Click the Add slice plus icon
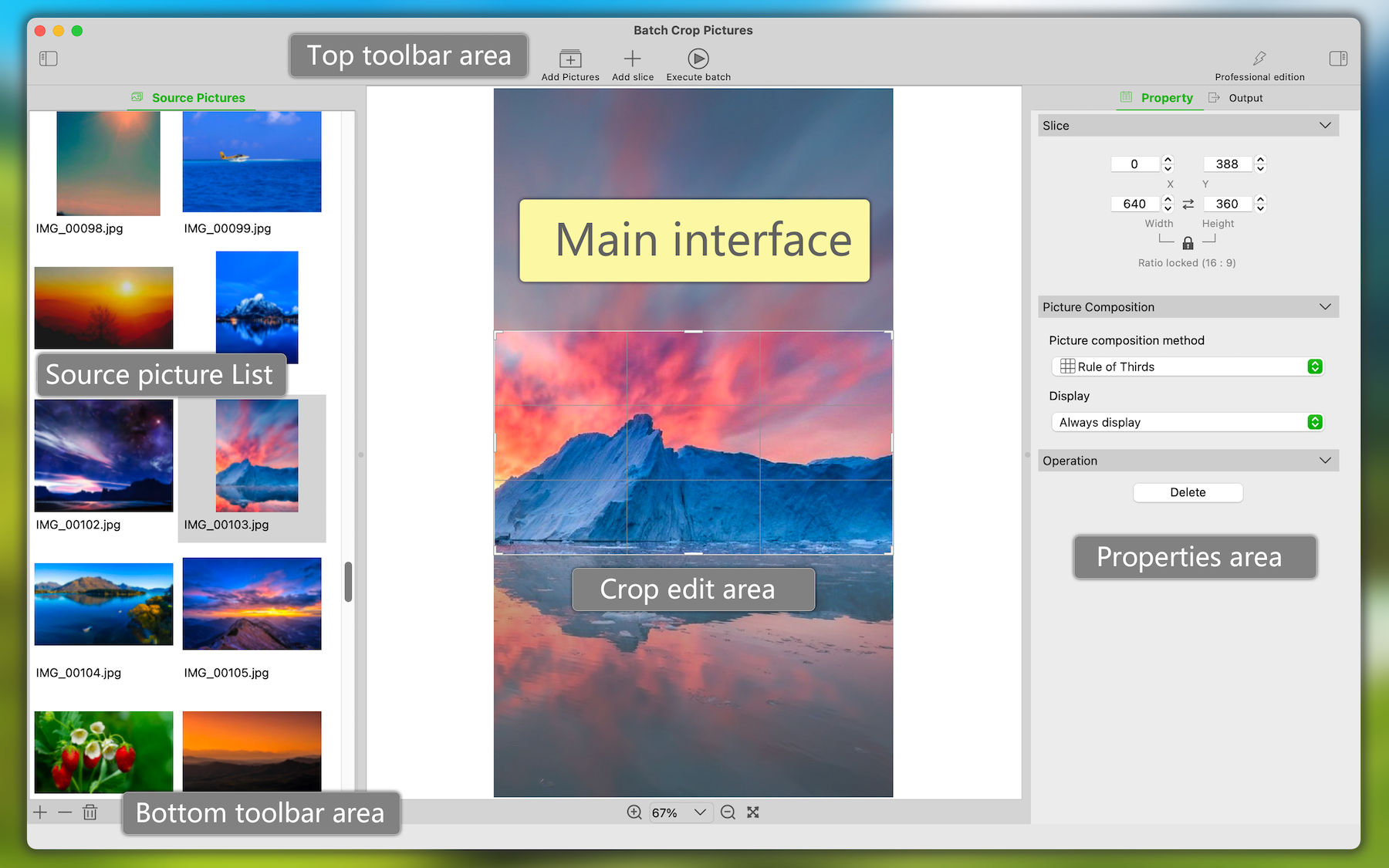 pos(633,59)
